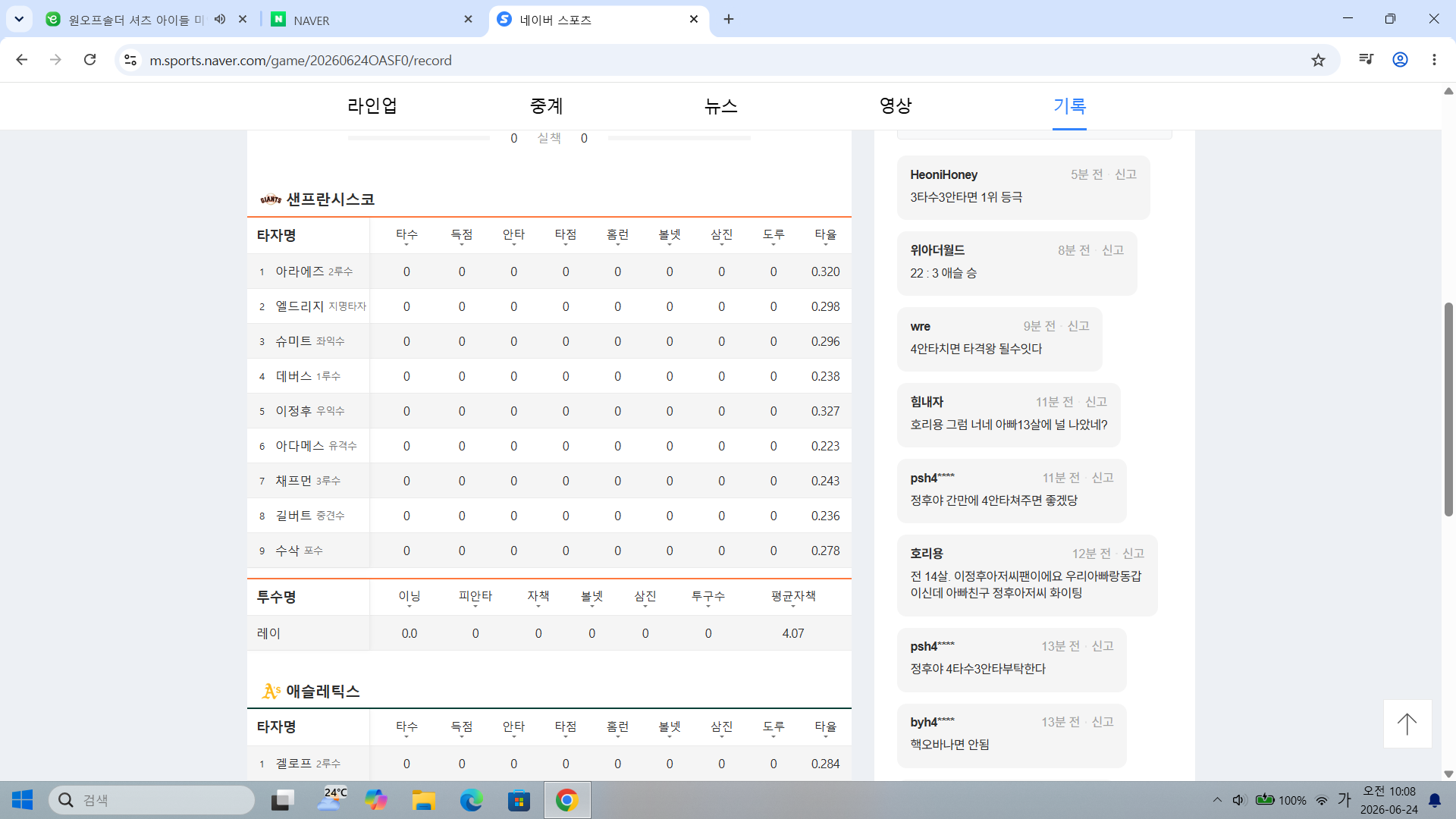Bookmark this page with the star icon
Screen dimensions: 1456x819
pos(1318,60)
